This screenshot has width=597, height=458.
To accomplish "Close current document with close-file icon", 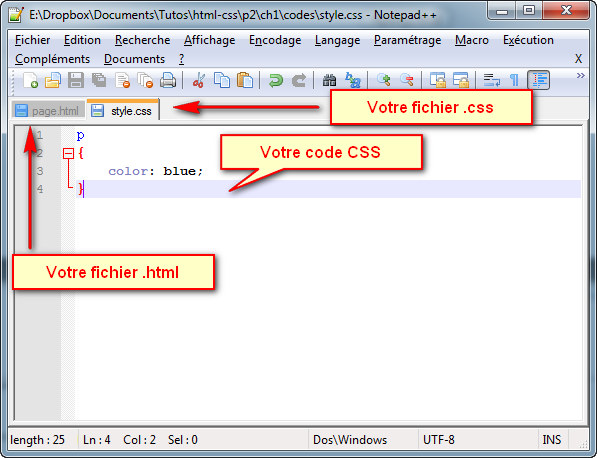I will pyautogui.click(x=122, y=80).
